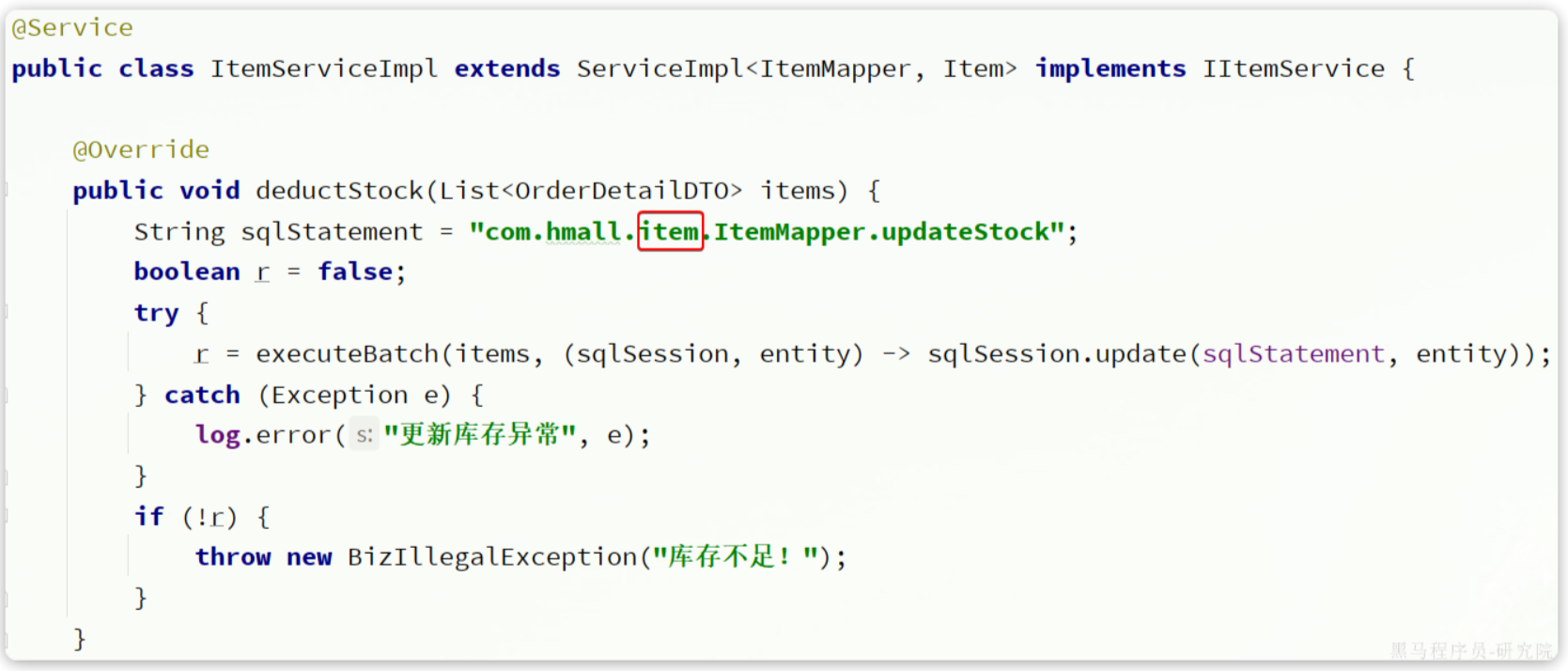Screen dimensions: 1568x671
Task: Click the 'if' keyword before (!r)
Action: pyautogui.click(x=148, y=516)
